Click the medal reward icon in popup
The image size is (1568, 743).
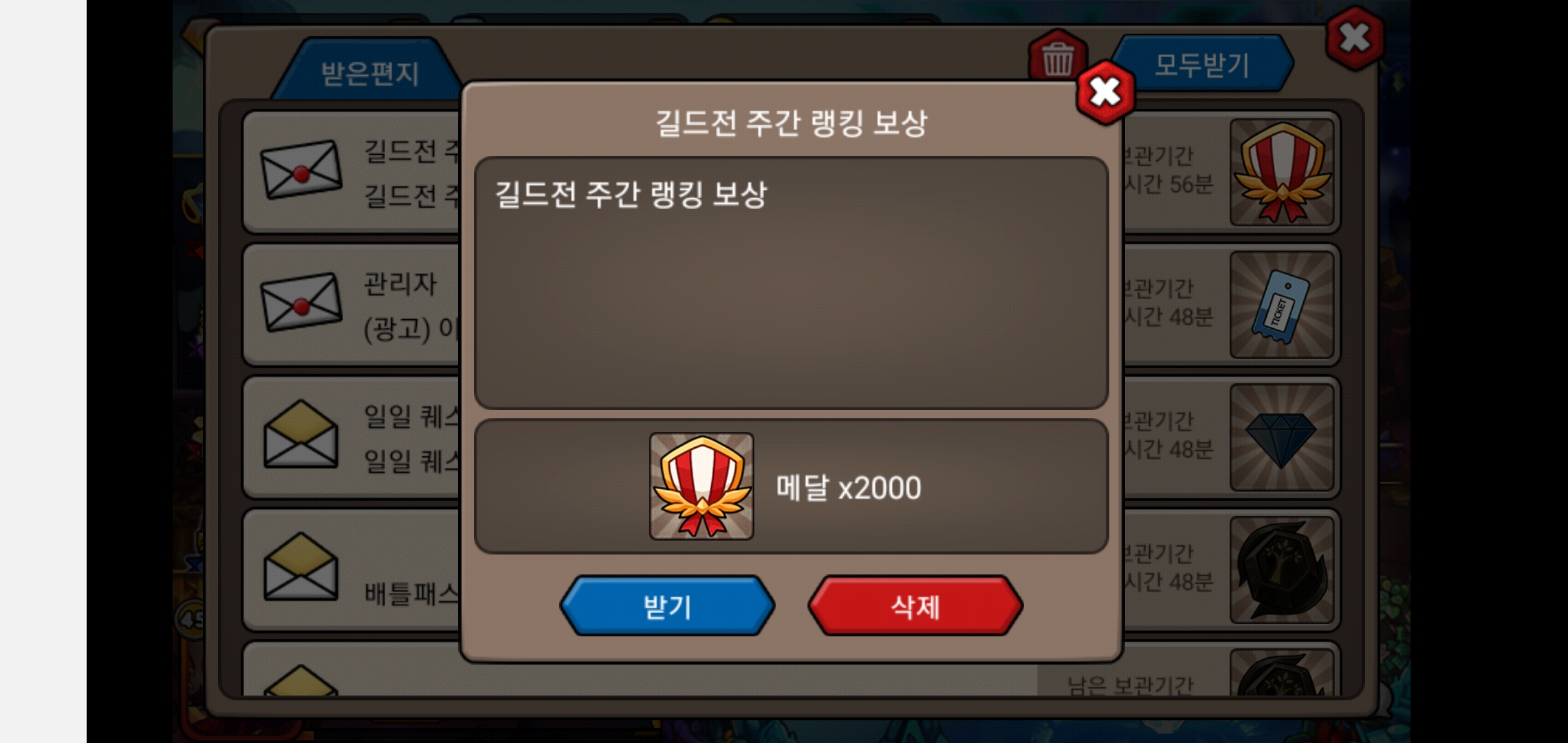(701, 486)
